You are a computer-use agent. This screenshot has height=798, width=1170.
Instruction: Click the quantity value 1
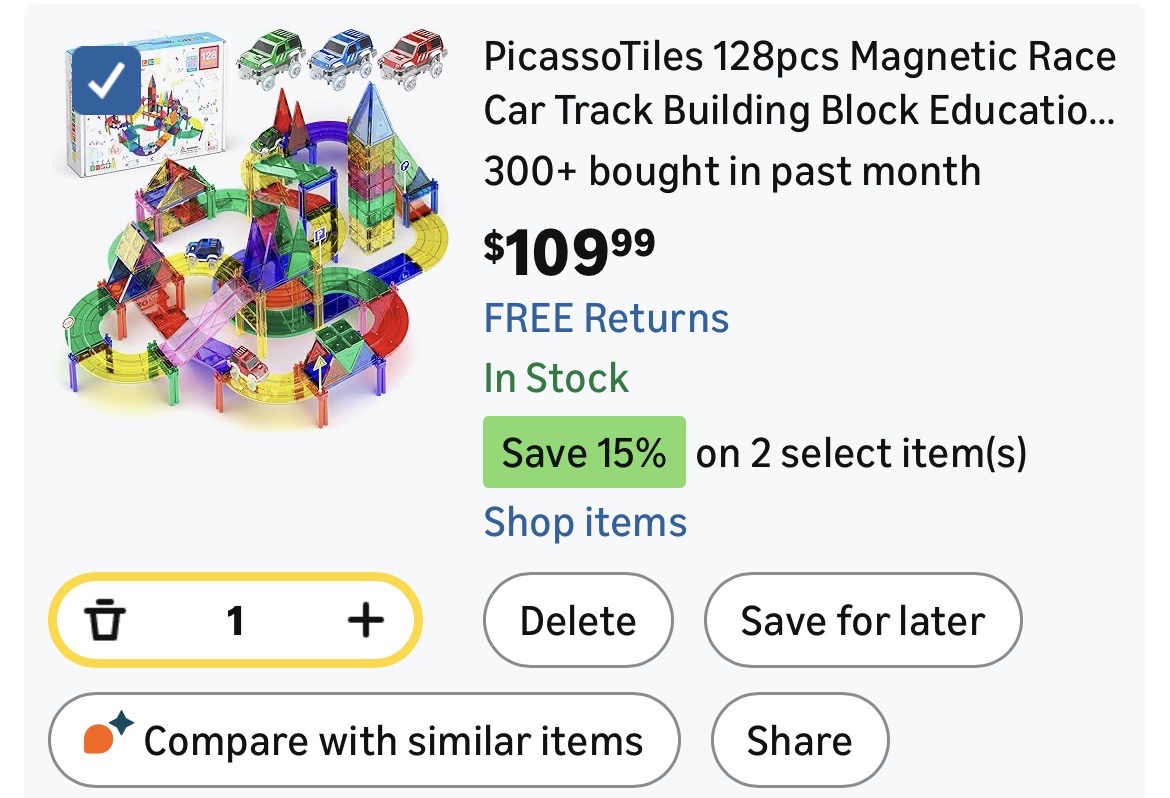[235, 621]
